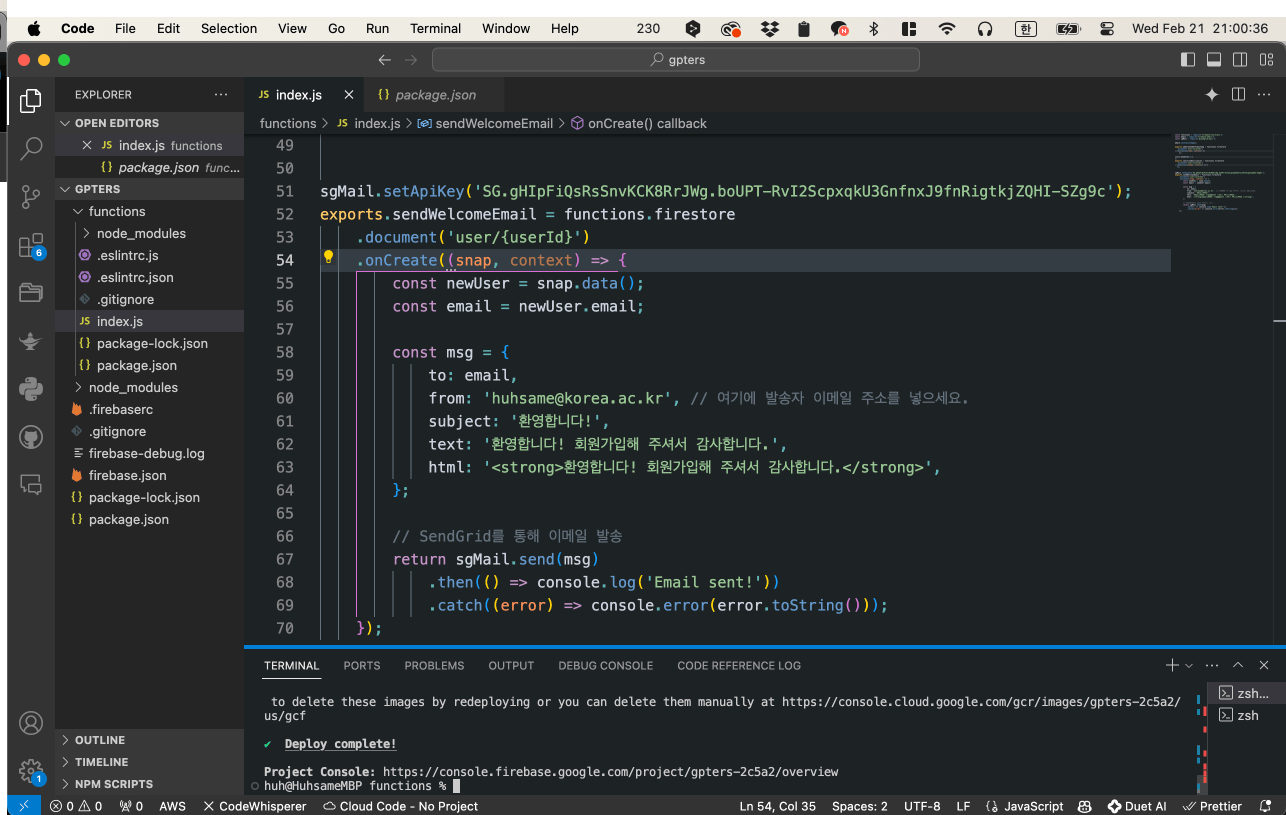Toggle the bottom panel layout button

(x=1214, y=60)
